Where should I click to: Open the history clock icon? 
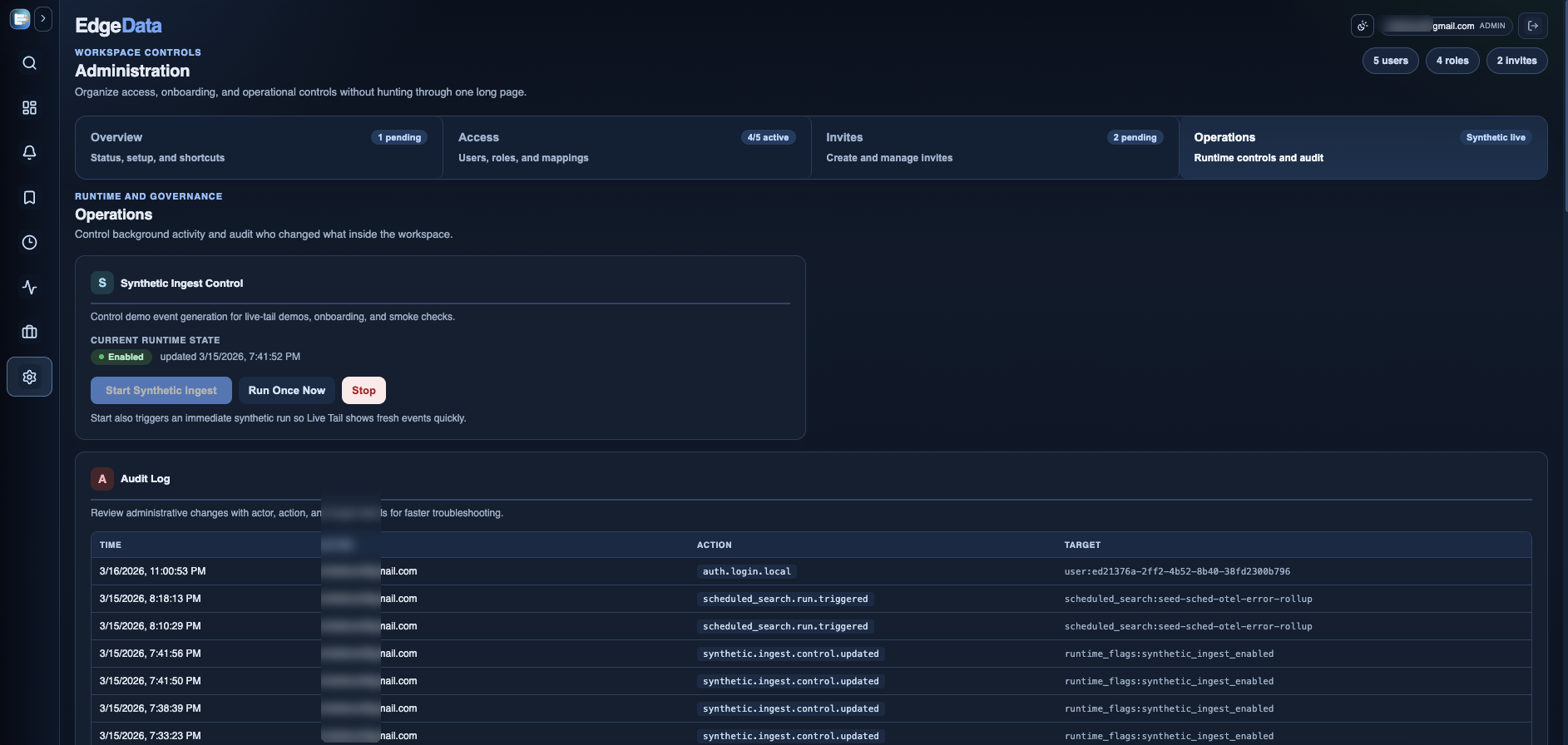pos(29,242)
